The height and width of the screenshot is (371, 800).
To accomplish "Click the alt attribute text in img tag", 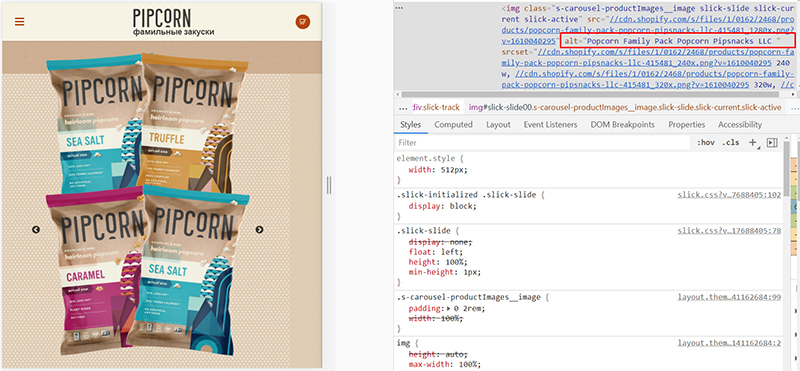I will [672, 41].
